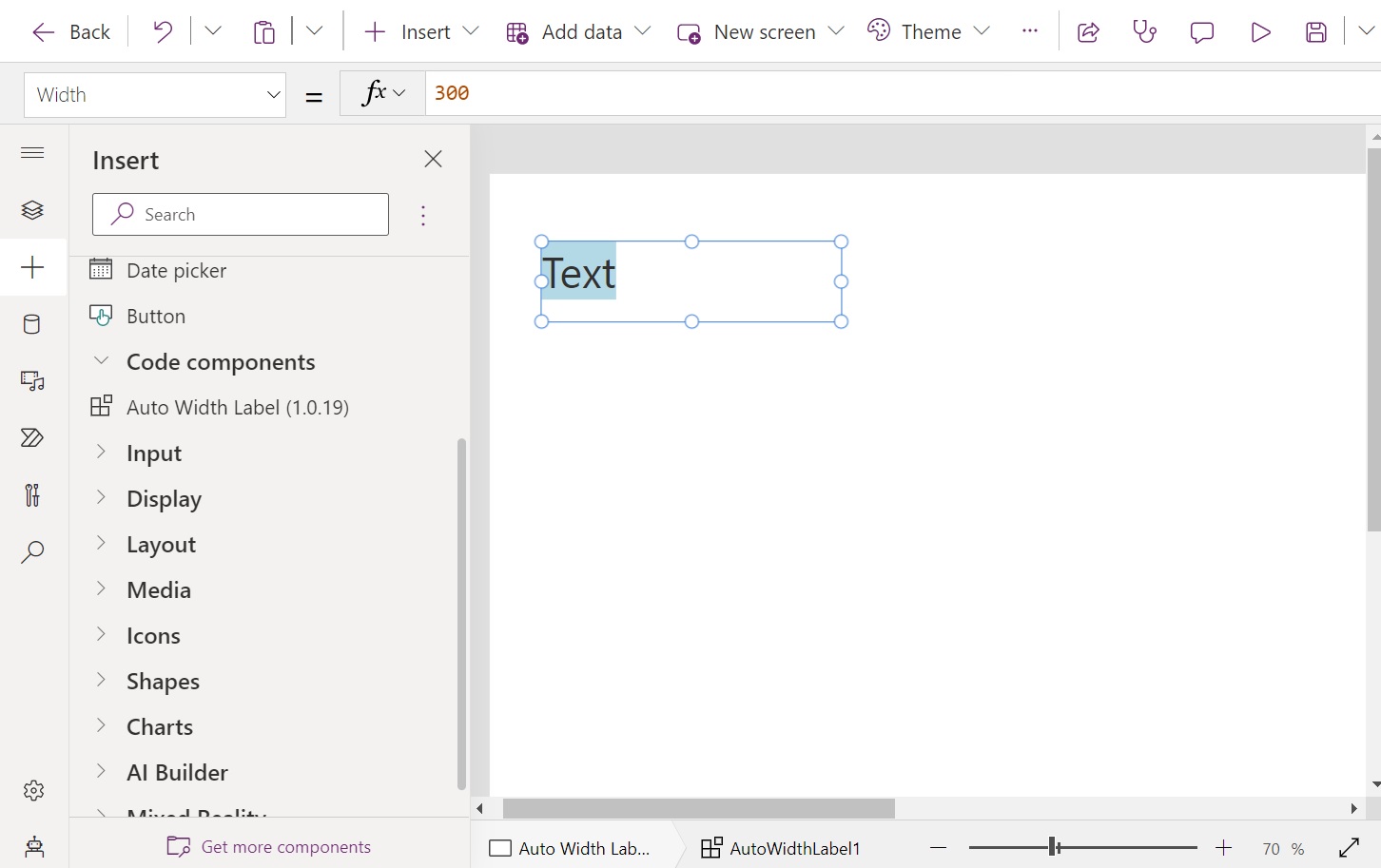This screenshot has height=868, width=1381.
Task: Preview the app with the play icon
Action: pyautogui.click(x=1260, y=31)
